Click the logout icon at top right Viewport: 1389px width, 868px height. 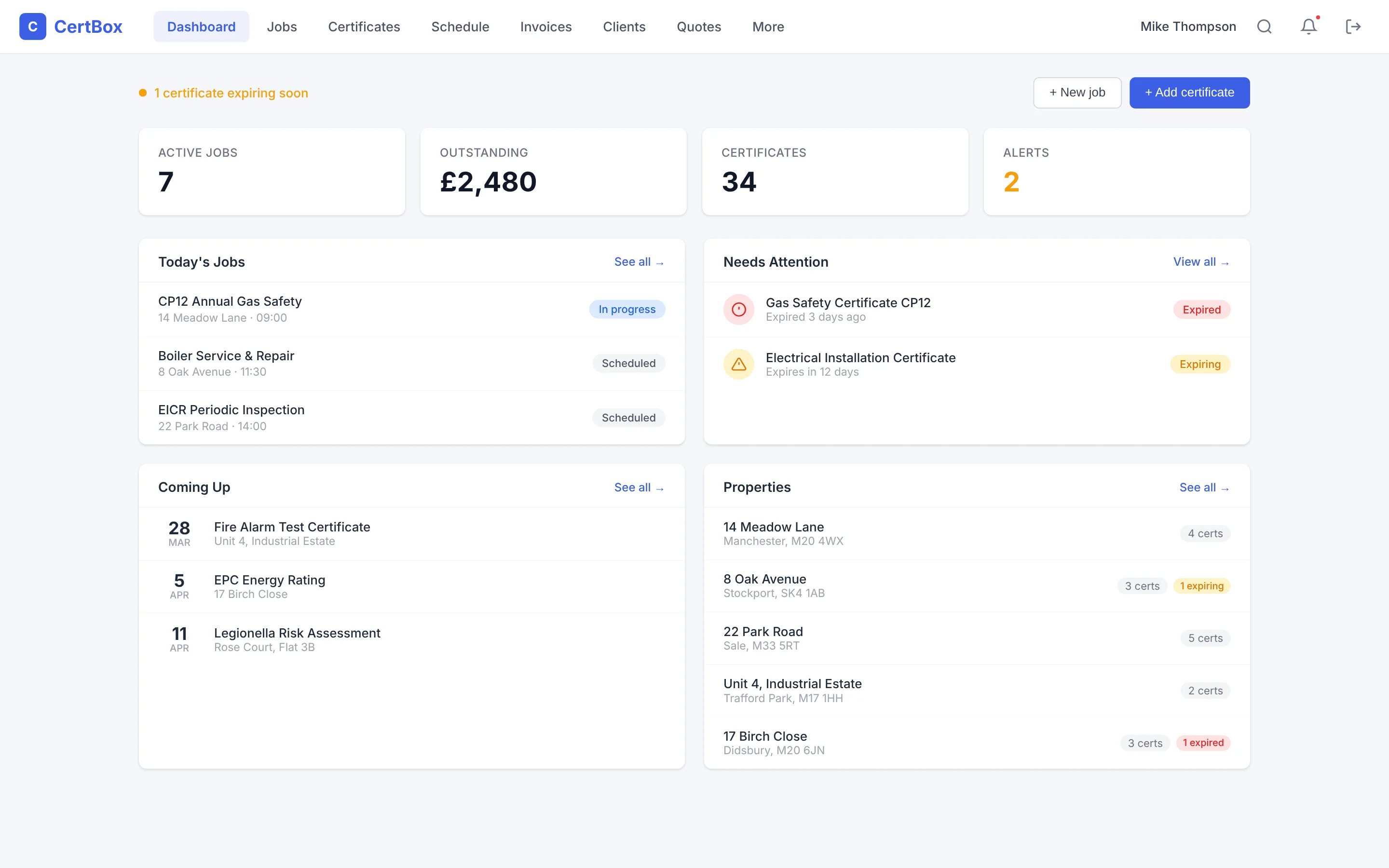tap(1353, 27)
